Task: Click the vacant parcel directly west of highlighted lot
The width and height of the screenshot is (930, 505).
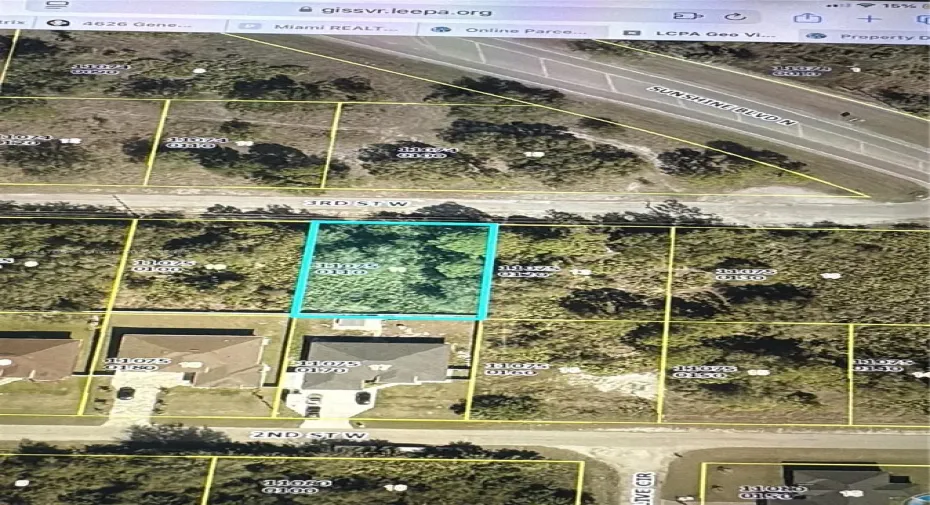Action: pos(210,268)
